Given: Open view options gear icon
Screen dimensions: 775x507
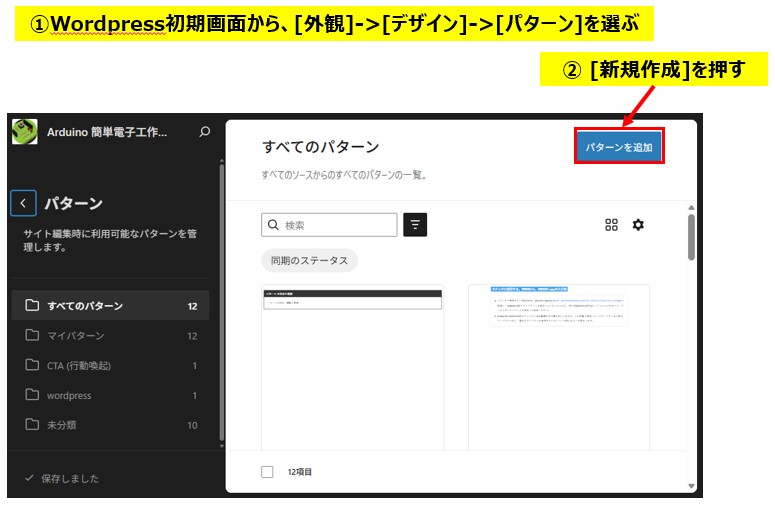Looking at the screenshot, I should [638, 225].
